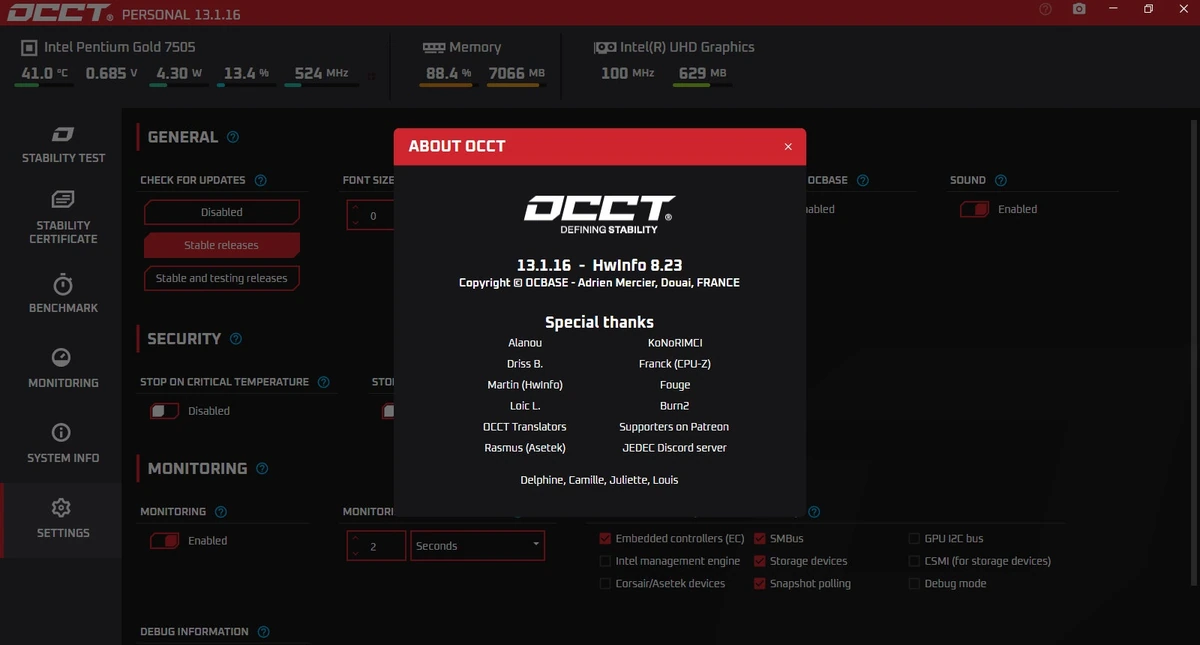This screenshot has height=645, width=1200.
Task: Show help for Check for Updates
Action: coord(261,181)
